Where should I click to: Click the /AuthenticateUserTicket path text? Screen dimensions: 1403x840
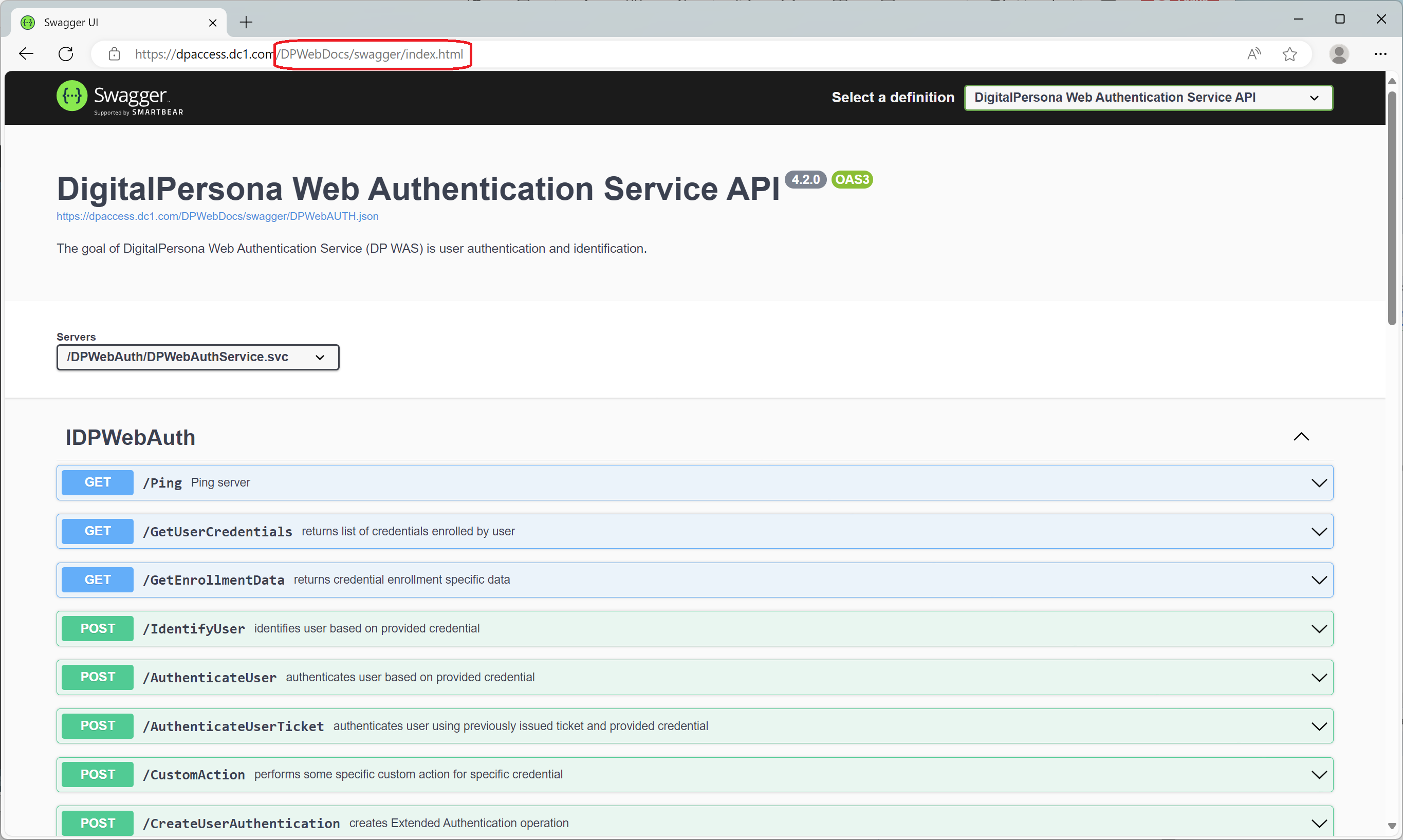point(233,726)
